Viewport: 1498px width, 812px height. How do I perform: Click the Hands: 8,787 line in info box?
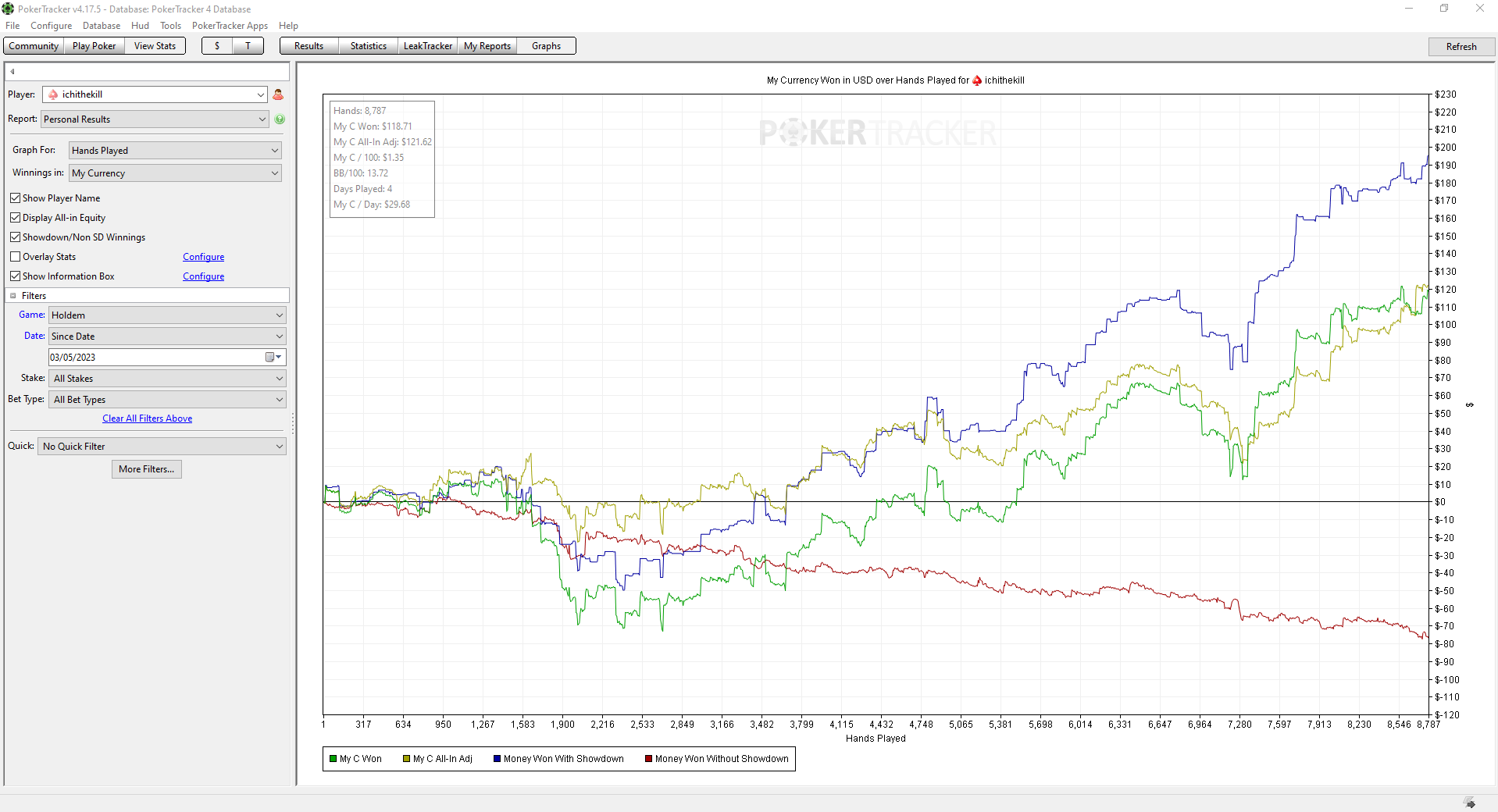tap(360, 111)
